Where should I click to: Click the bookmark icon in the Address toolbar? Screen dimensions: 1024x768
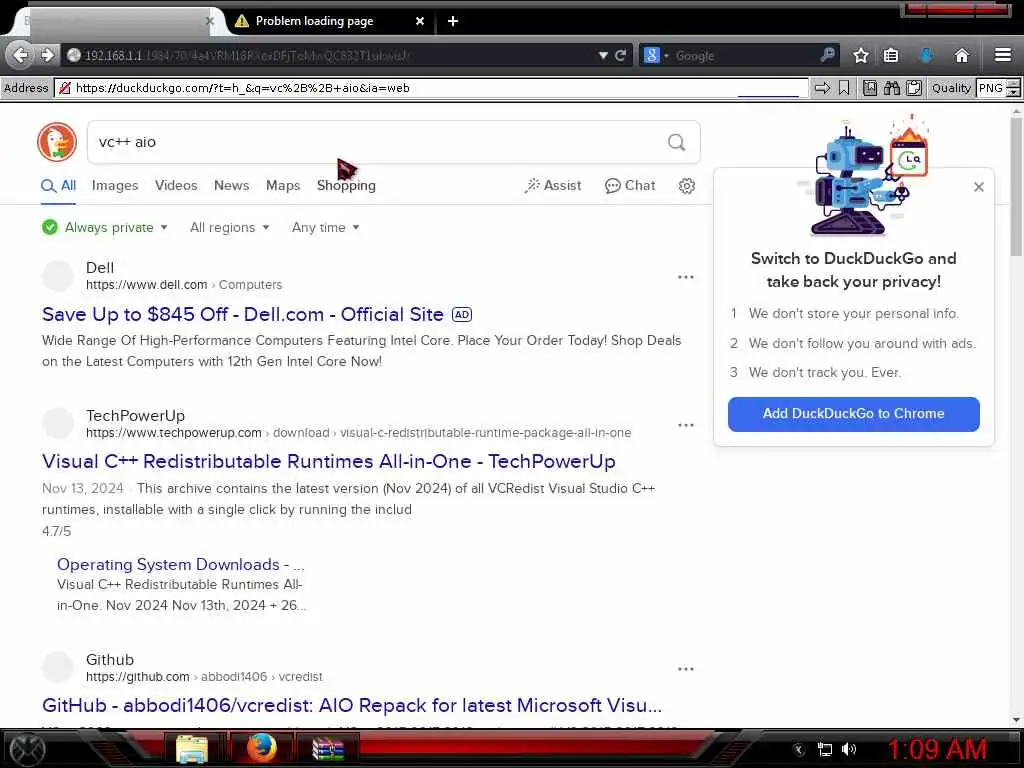844,88
